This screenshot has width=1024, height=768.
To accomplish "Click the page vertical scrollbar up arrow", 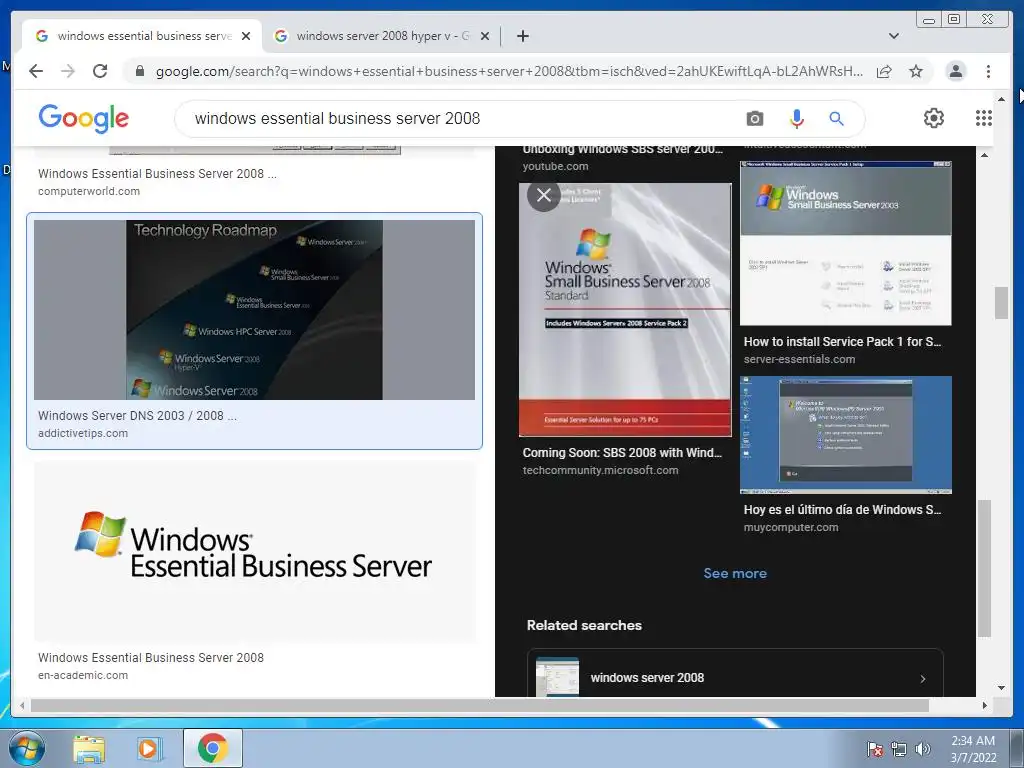I will (x=1001, y=99).
